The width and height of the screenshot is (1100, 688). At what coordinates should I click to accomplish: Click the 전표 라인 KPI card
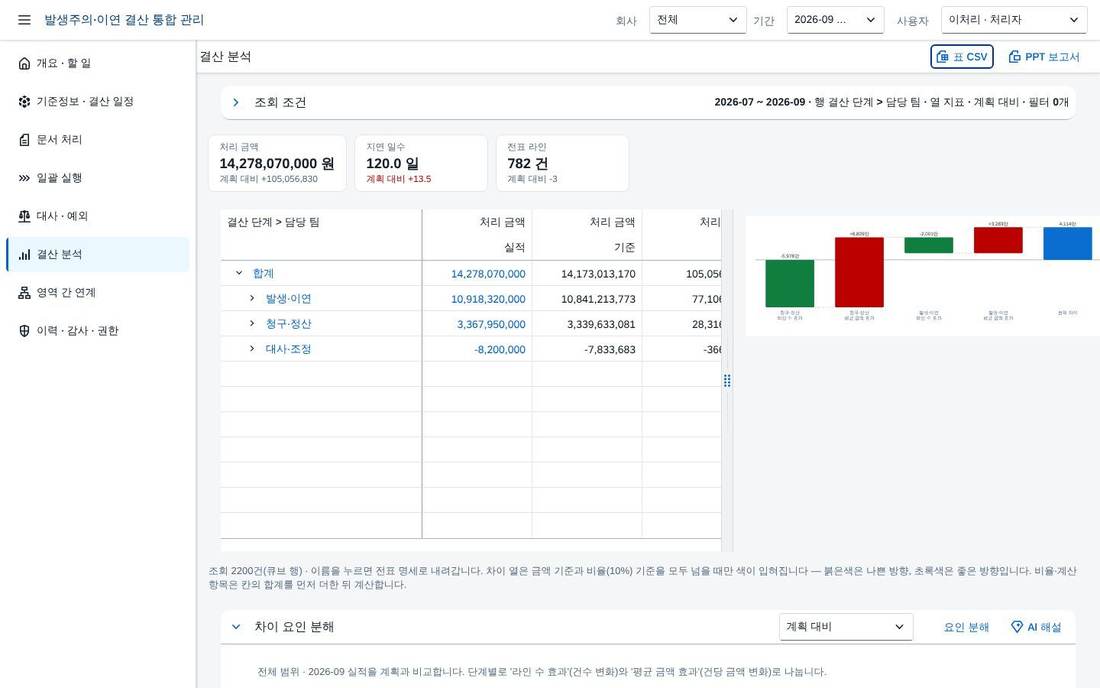click(x=562, y=163)
